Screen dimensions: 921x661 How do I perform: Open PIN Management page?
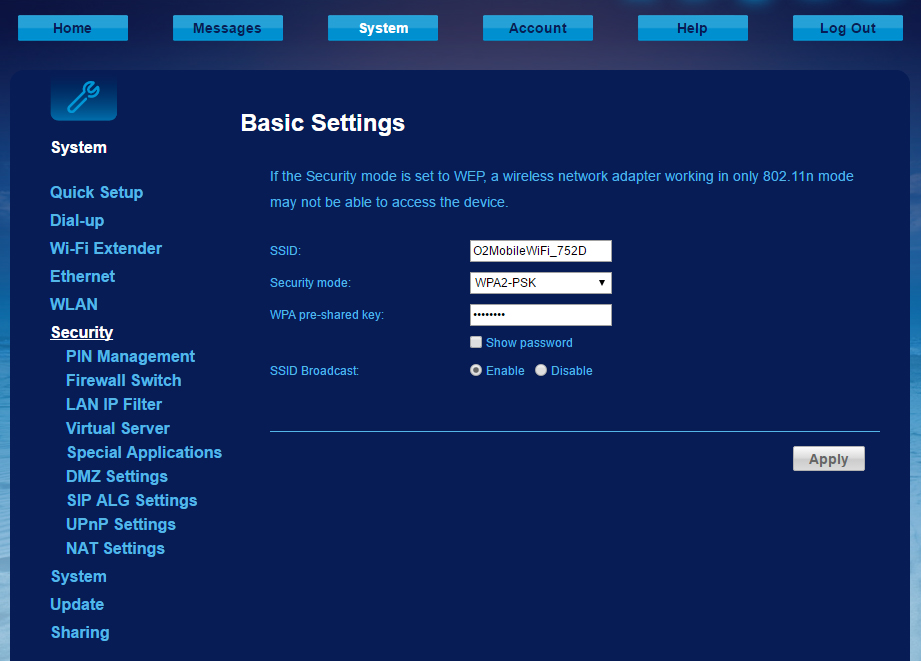tap(130, 356)
